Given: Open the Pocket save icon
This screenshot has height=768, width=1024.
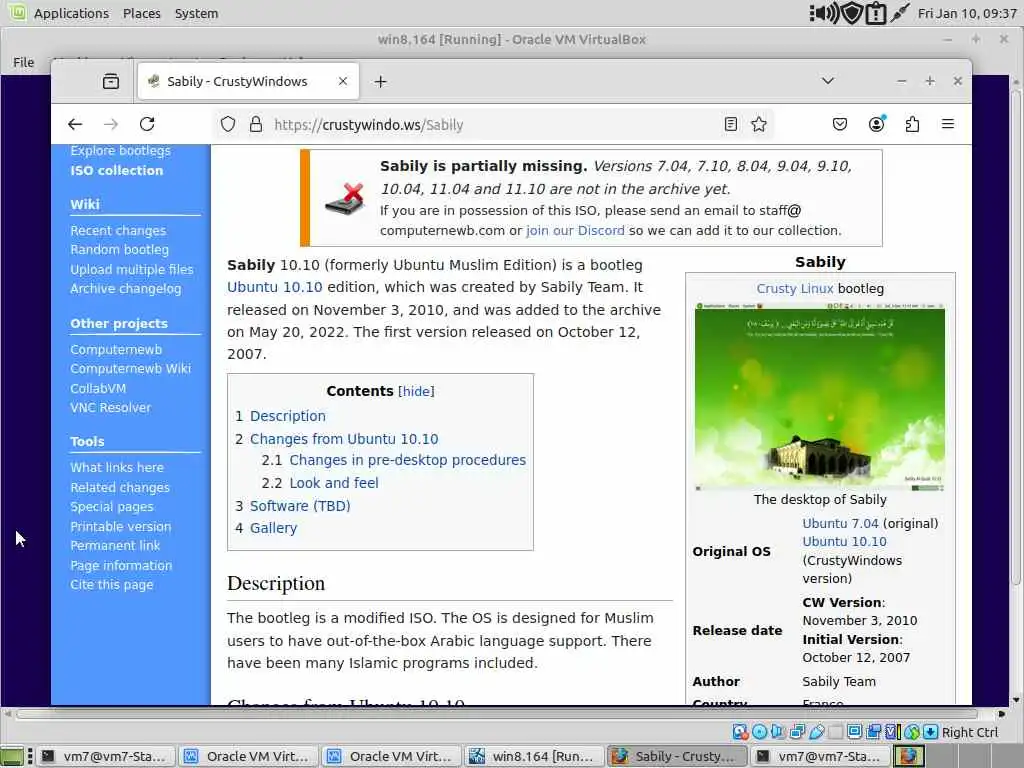Looking at the screenshot, I should [x=840, y=124].
